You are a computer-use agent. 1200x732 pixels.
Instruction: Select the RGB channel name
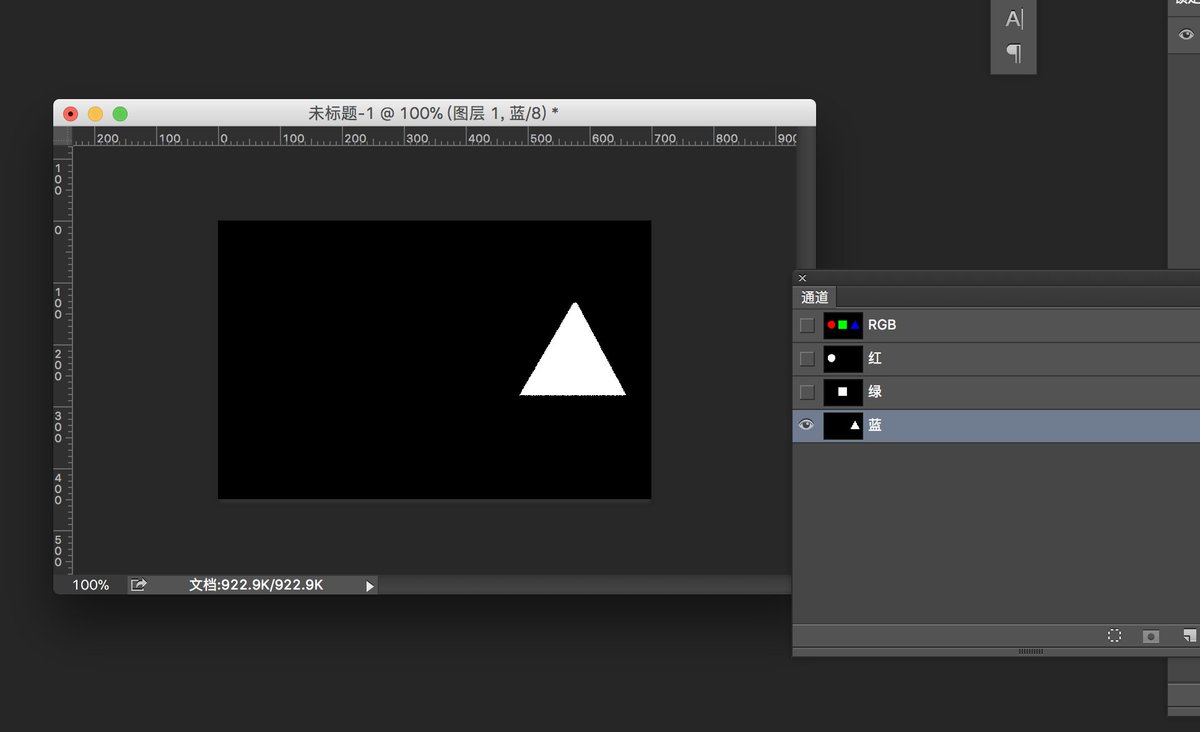[x=882, y=325]
